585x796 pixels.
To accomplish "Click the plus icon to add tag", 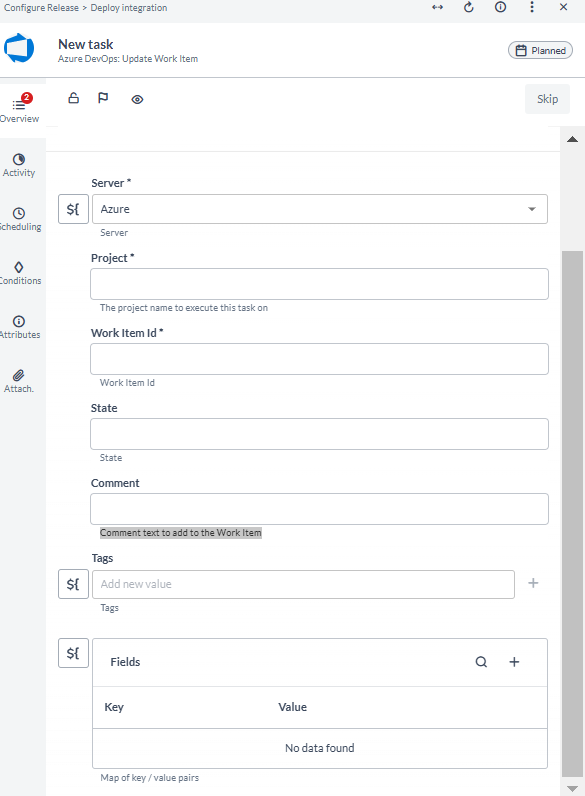I will [x=533, y=583].
